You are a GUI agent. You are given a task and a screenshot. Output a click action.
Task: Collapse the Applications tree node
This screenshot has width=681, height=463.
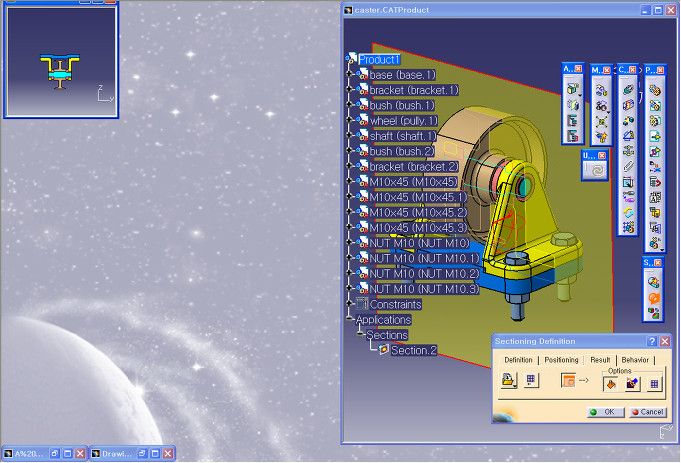(350, 319)
